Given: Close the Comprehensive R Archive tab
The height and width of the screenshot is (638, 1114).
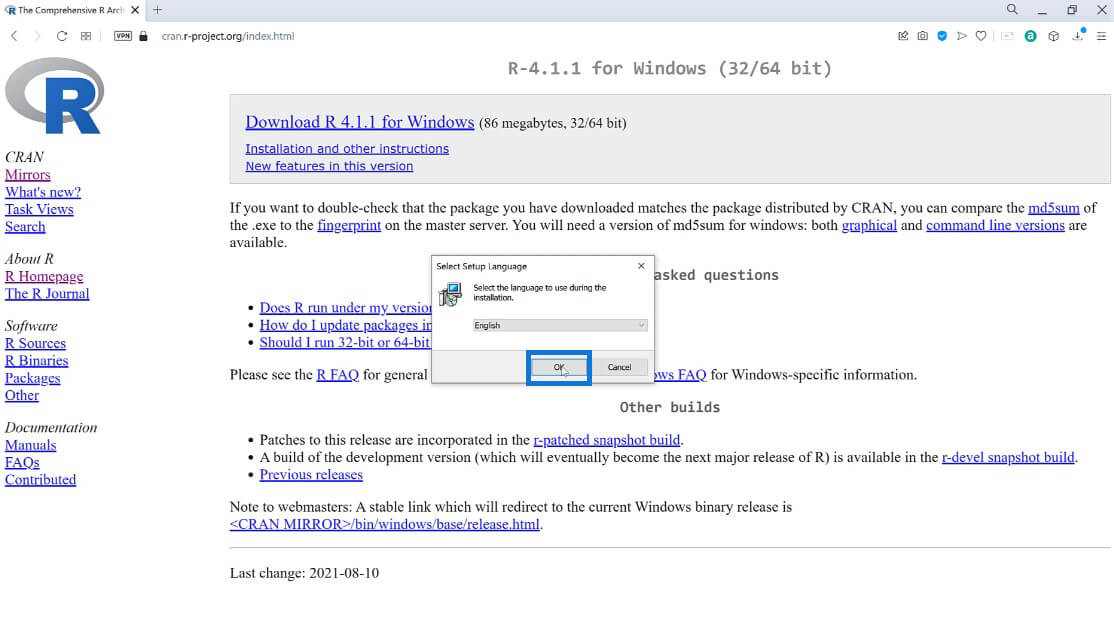Looking at the screenshot, I should pyautogui.click(x=135, y=10).
